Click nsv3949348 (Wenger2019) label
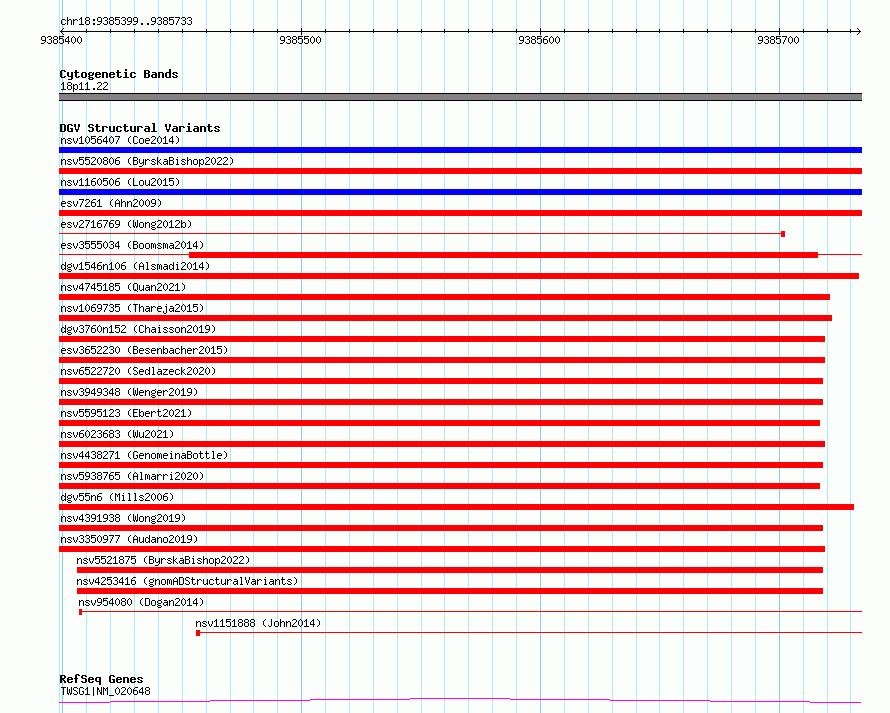The width and height of the screenshot is (890, 713). [129, 392]
